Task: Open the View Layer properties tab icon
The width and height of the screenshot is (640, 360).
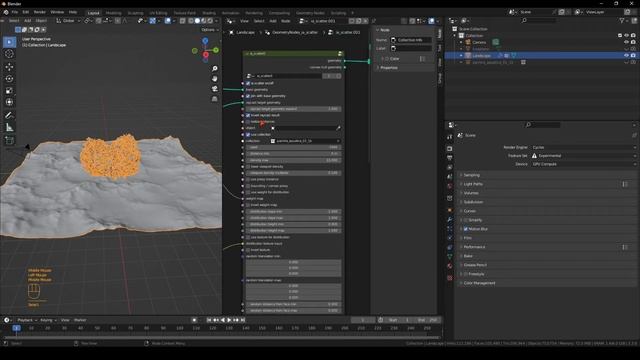Action: (x=450, y=167)
